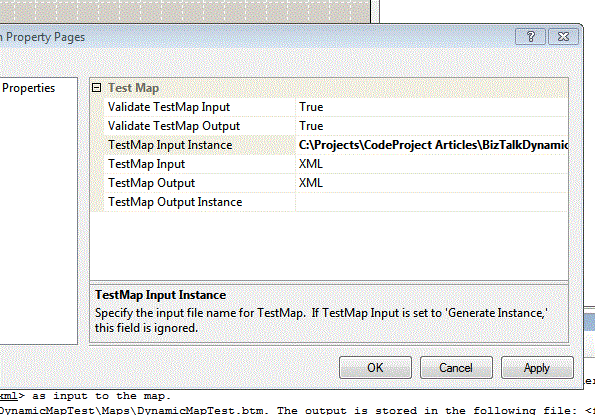Select the TestMap Input property label

(x=146, y=164)
